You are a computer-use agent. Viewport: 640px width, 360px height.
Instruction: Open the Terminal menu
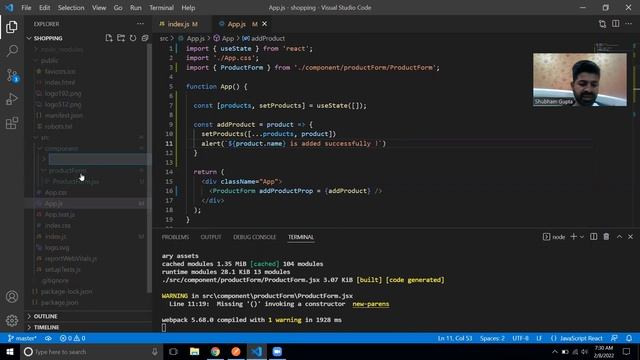click(x=161, y=7)
